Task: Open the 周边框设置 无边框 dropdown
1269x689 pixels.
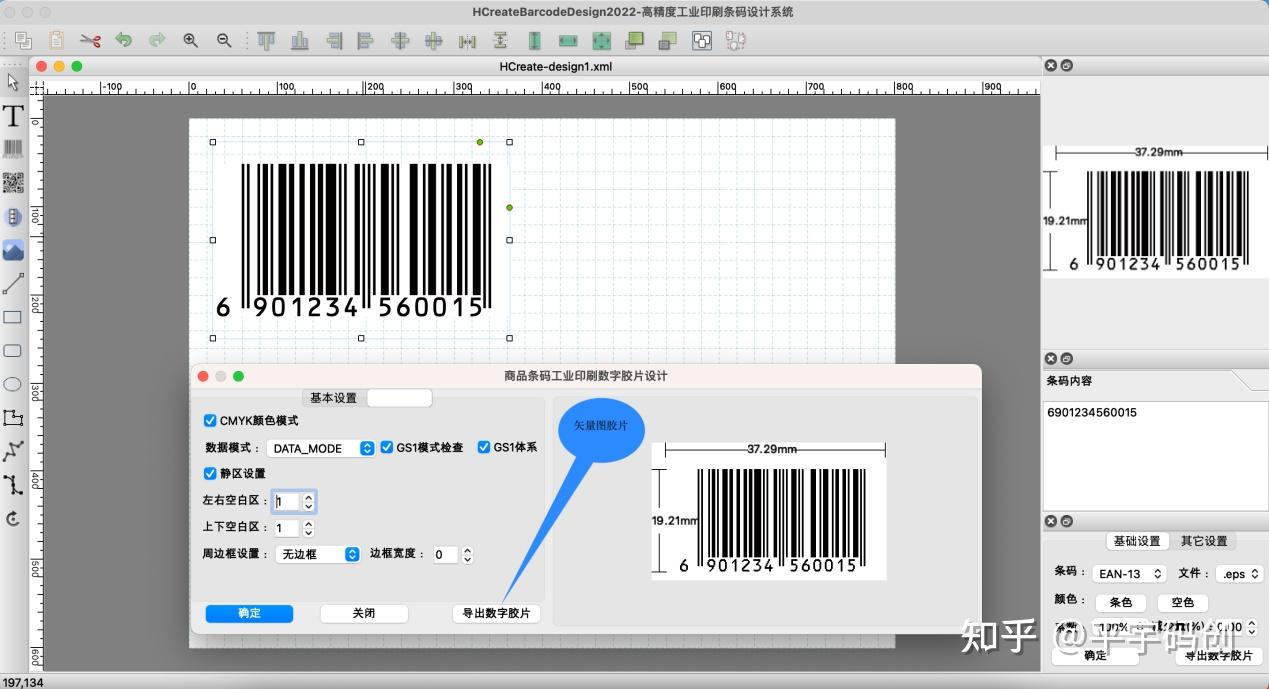Action: (x=318, y=554)
